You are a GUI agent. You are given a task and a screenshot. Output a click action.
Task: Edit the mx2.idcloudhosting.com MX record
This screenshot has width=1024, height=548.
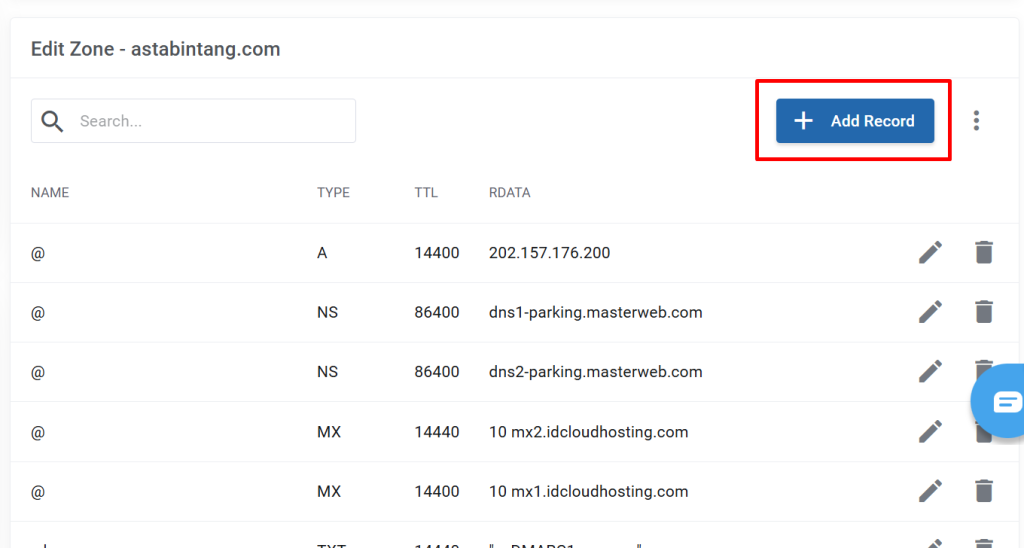coord(930,432)
